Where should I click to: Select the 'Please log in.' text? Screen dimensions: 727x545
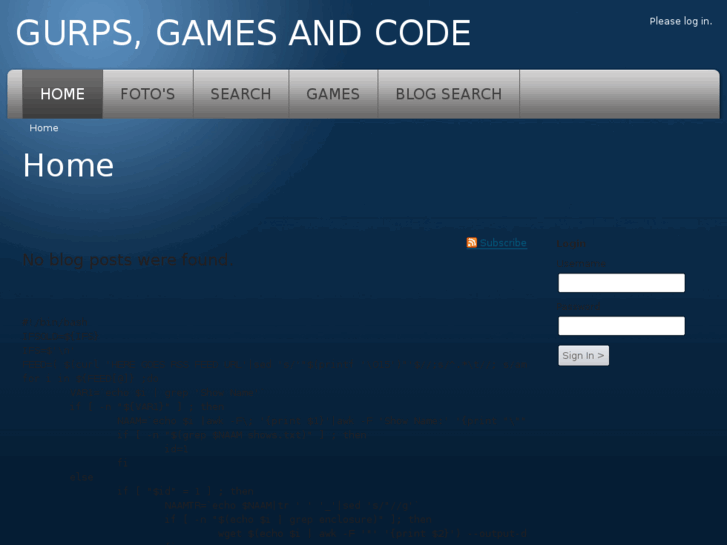pos(681,21)
